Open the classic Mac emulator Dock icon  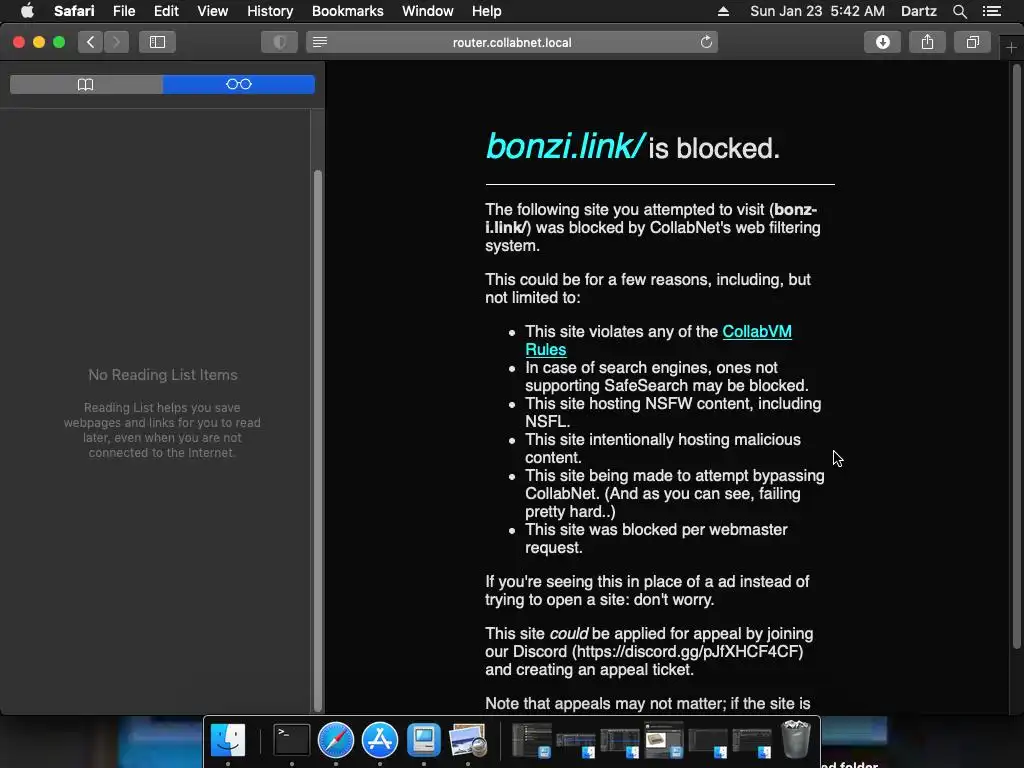click(x=424, y=740)
